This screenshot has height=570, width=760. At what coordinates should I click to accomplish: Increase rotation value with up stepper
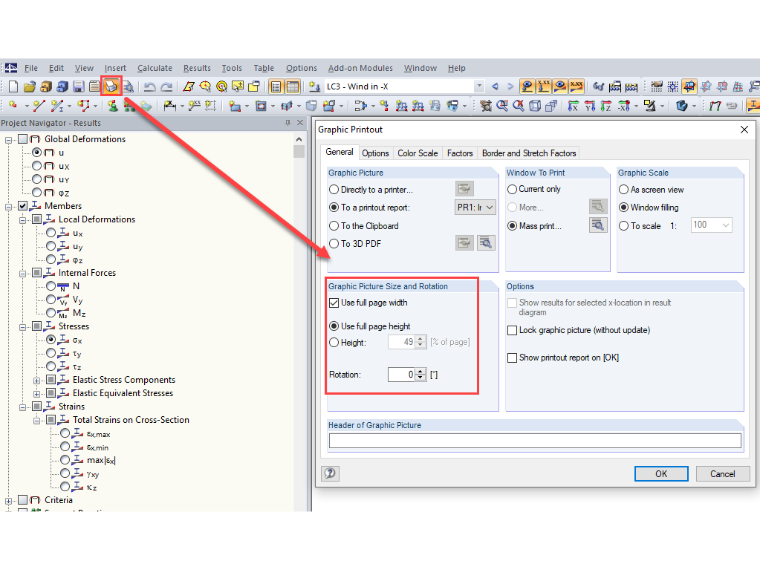(421, 371)
